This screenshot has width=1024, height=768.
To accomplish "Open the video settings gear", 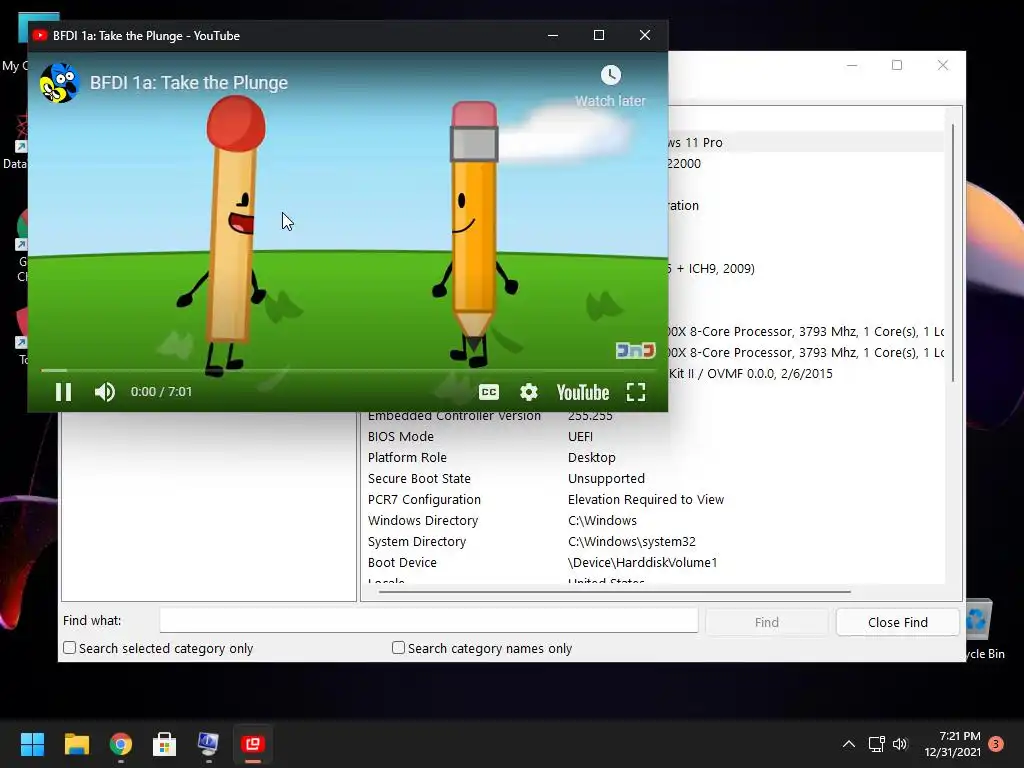I will [528, 392].
